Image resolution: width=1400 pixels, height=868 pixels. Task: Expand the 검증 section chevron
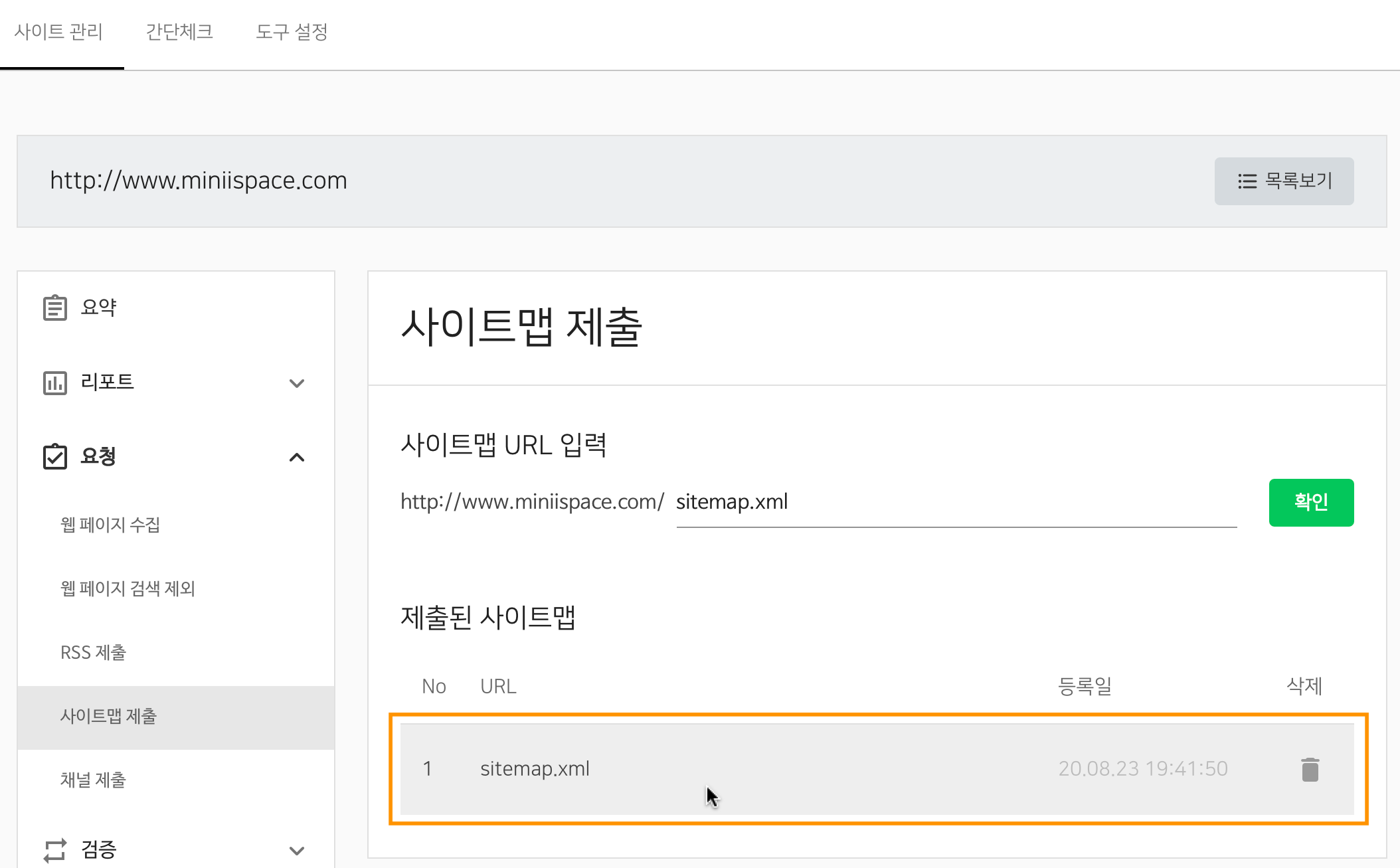pos(297,850)
